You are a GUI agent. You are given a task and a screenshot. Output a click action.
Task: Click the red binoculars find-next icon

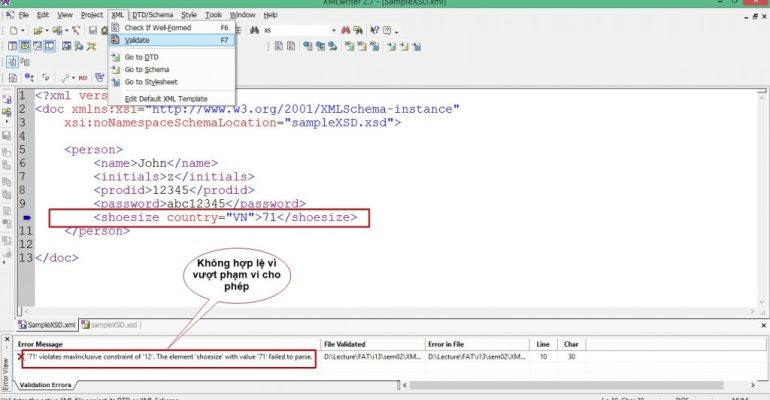click(346, 30)
